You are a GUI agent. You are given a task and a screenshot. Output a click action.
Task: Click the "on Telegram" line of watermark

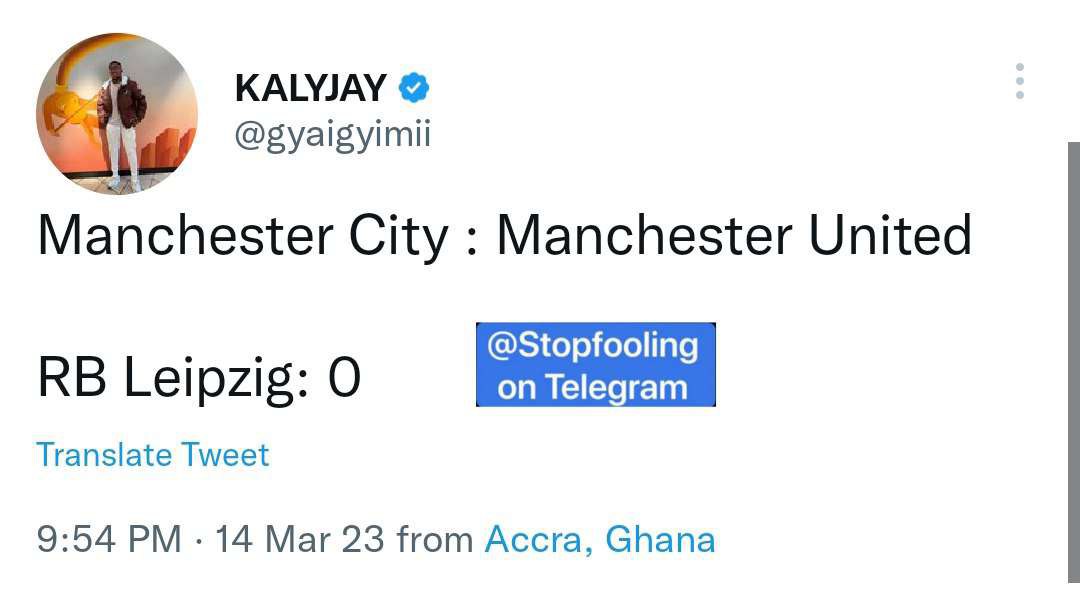pos(592,388)
